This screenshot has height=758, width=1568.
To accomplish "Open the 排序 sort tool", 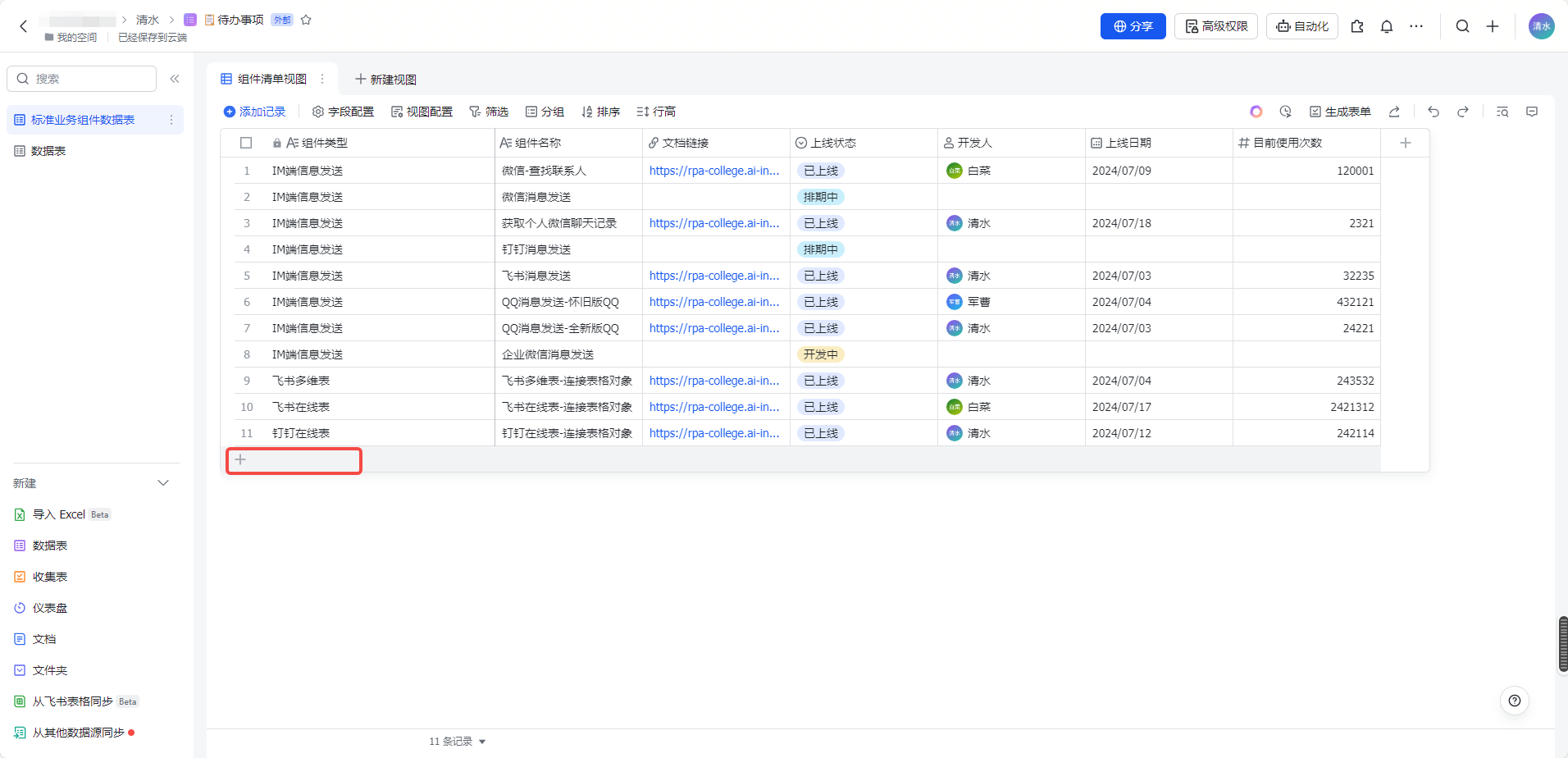I will [600, 112].
